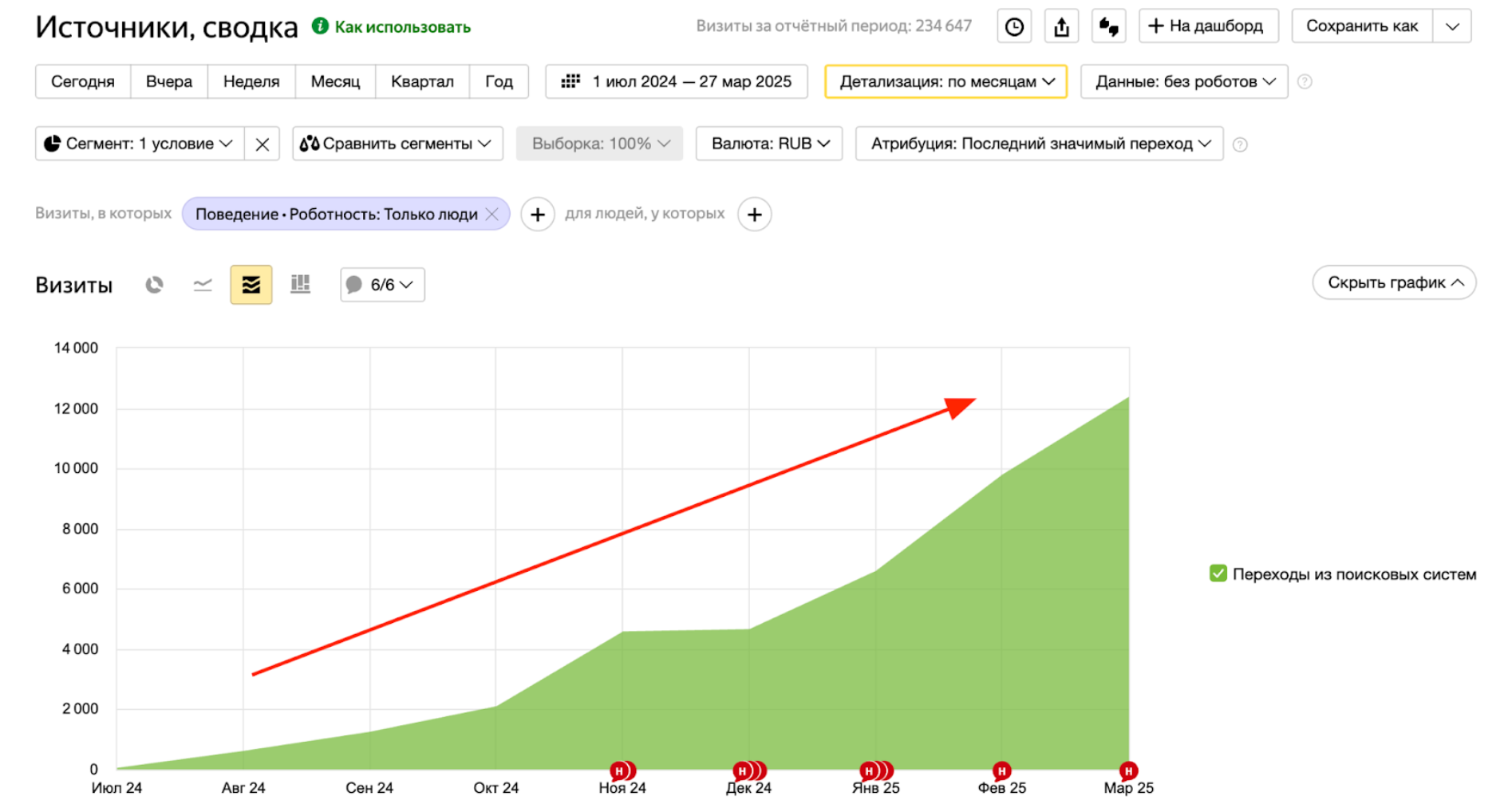Click the thumbs up/down feedback icon
The image size is (1500, 812).
1108,26
